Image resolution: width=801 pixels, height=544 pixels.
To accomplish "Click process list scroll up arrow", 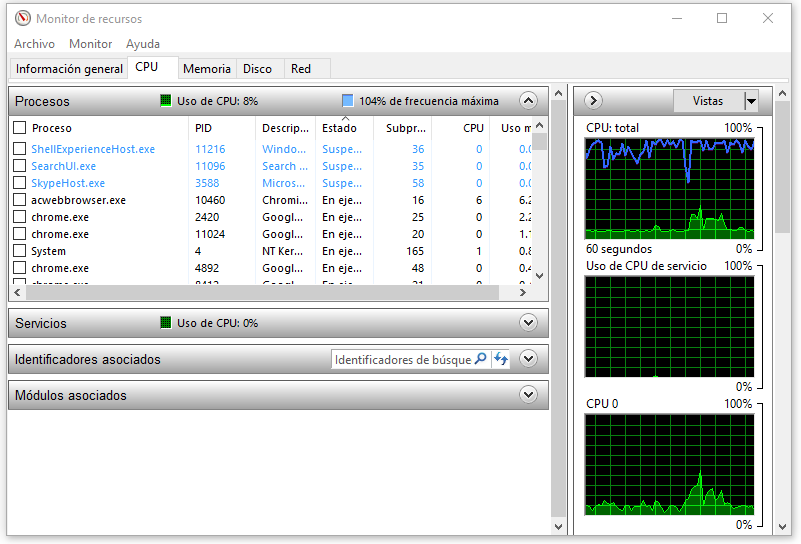I will click(x=539, y=125).
